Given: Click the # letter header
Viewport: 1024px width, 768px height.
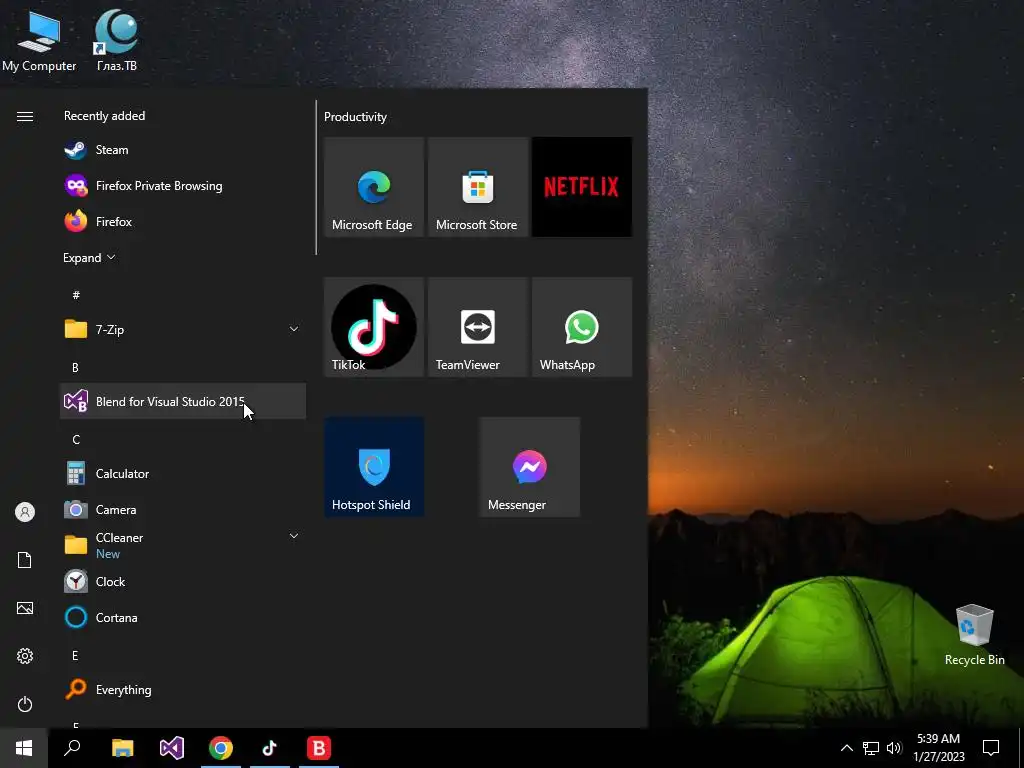Looking at the screenshot, I should (76, 295).
